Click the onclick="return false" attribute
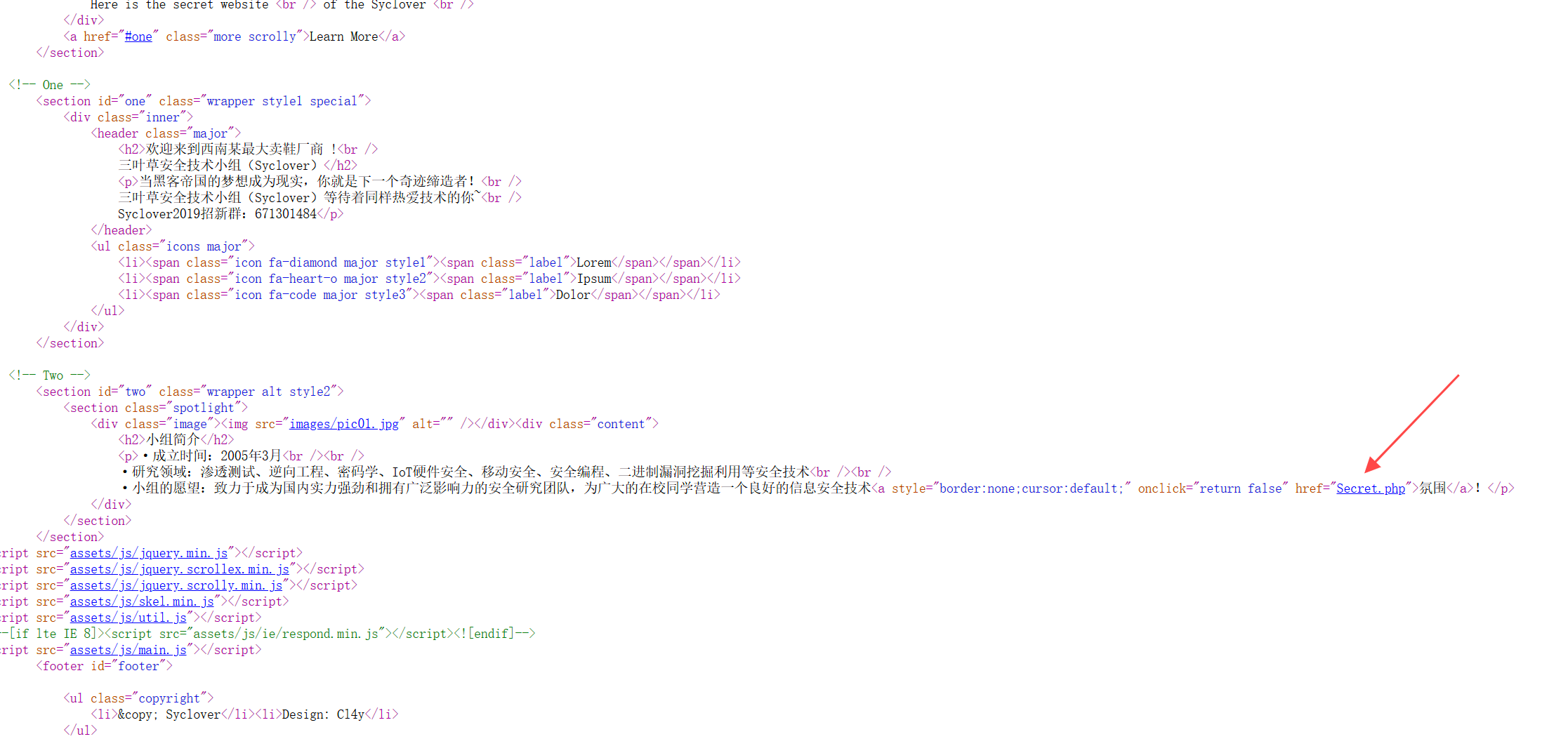This screenshot has width=1568, height=739. (x=1213, y=488)
